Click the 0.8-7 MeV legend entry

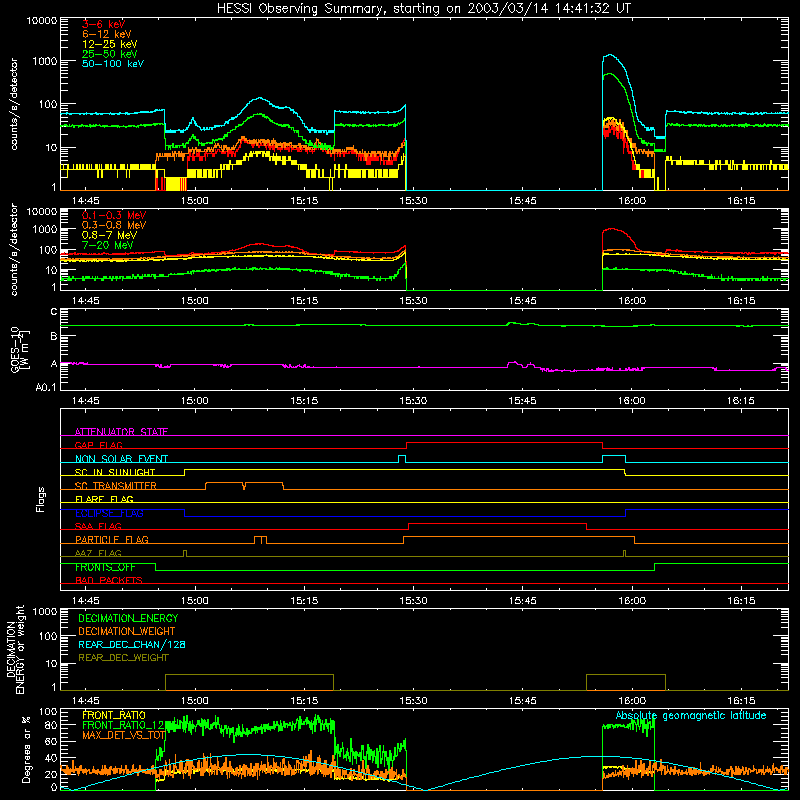[x=109, y=235]
